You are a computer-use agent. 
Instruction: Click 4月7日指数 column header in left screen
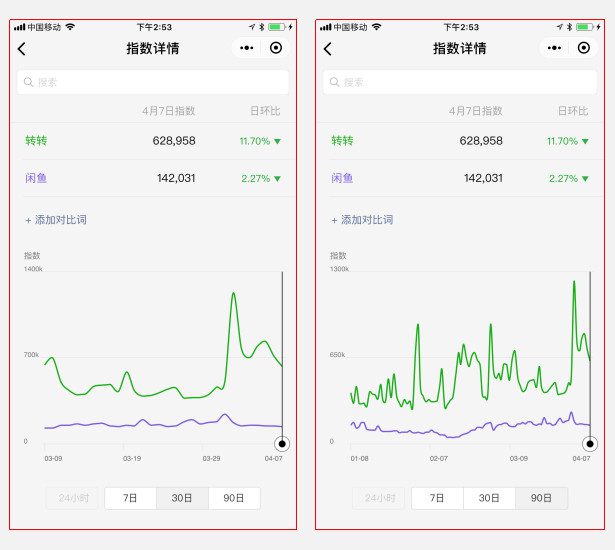(x=169, y=111)
